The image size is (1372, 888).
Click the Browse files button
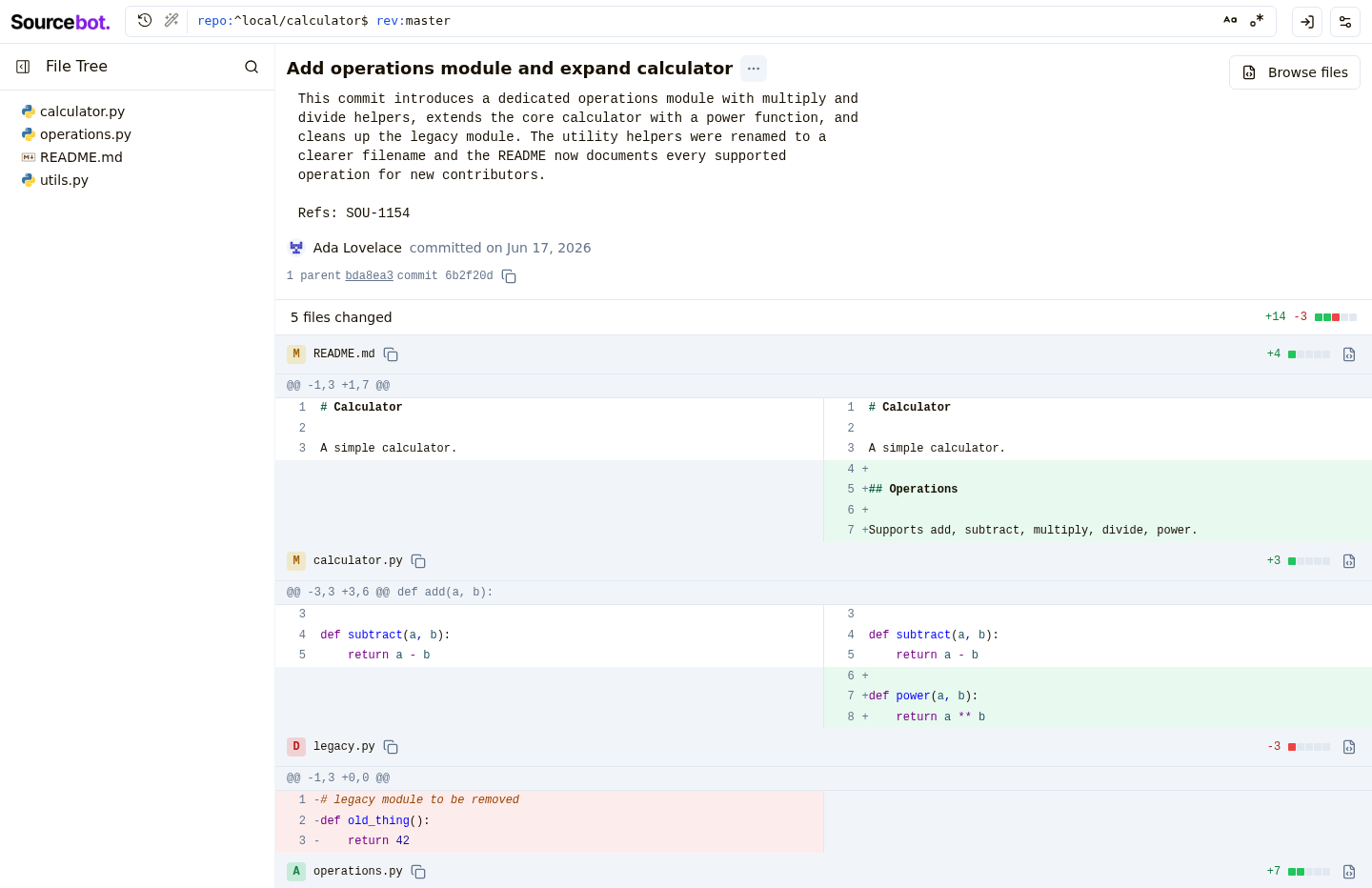point(1295,72)
